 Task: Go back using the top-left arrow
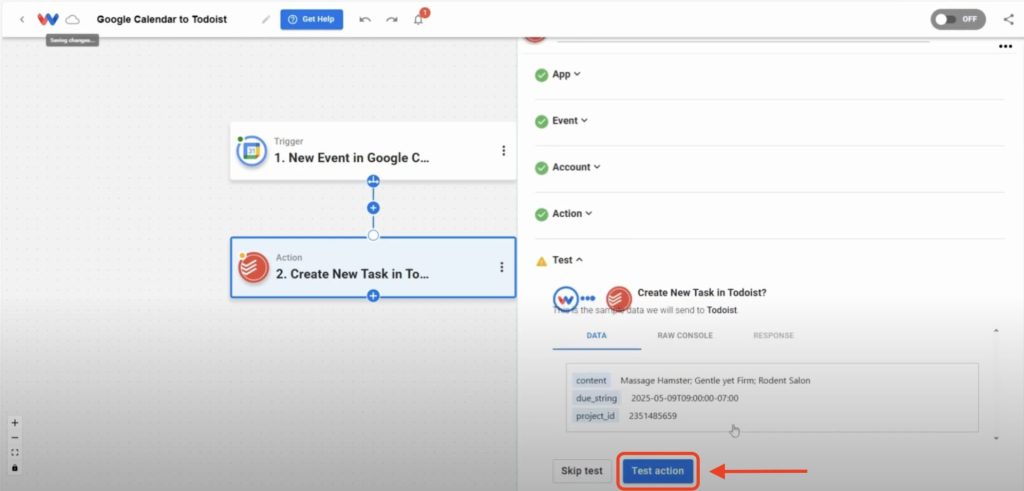pos(22,20)
